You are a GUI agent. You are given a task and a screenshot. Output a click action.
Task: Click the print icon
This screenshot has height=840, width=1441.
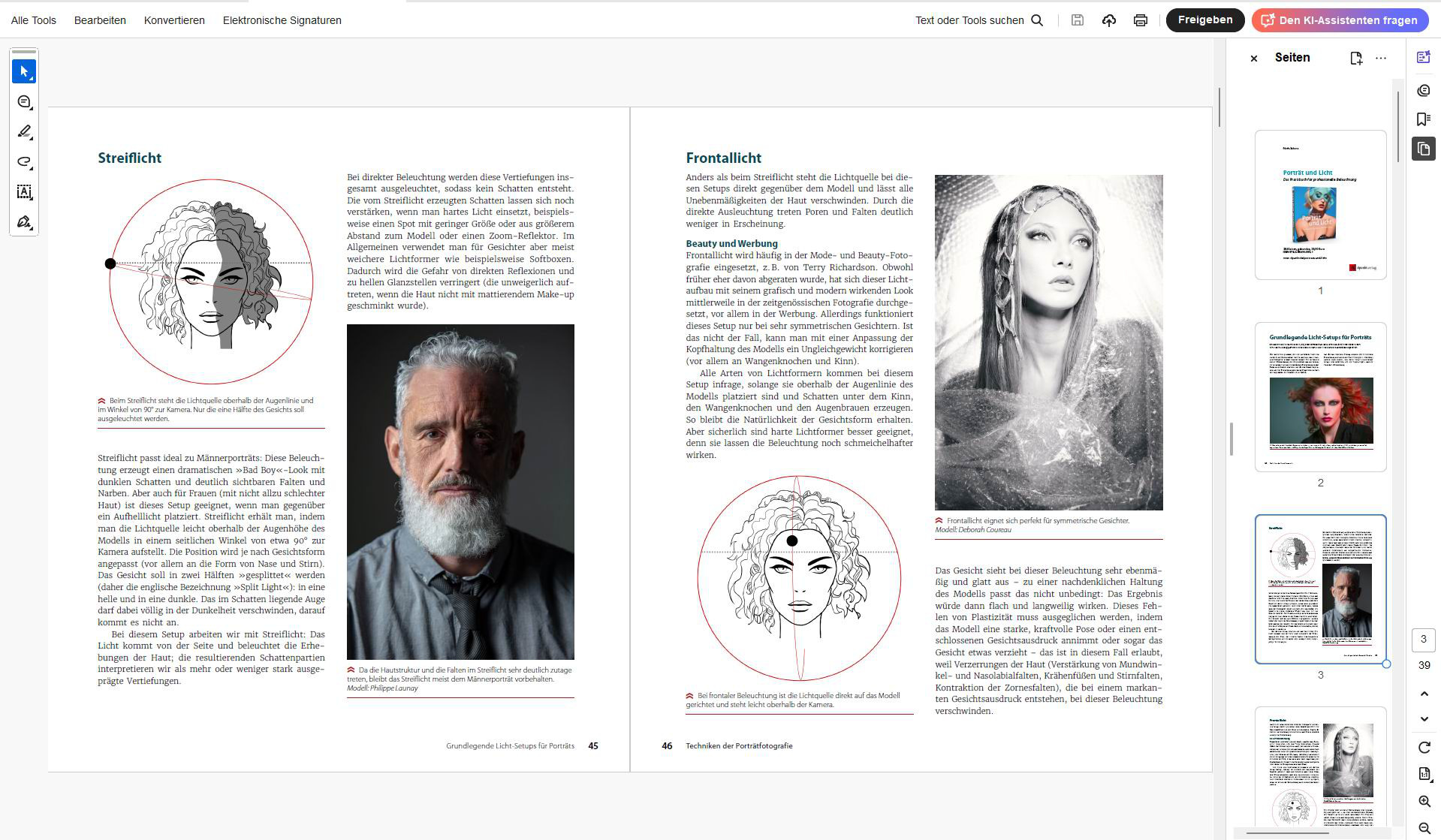tap(1140, 20)
